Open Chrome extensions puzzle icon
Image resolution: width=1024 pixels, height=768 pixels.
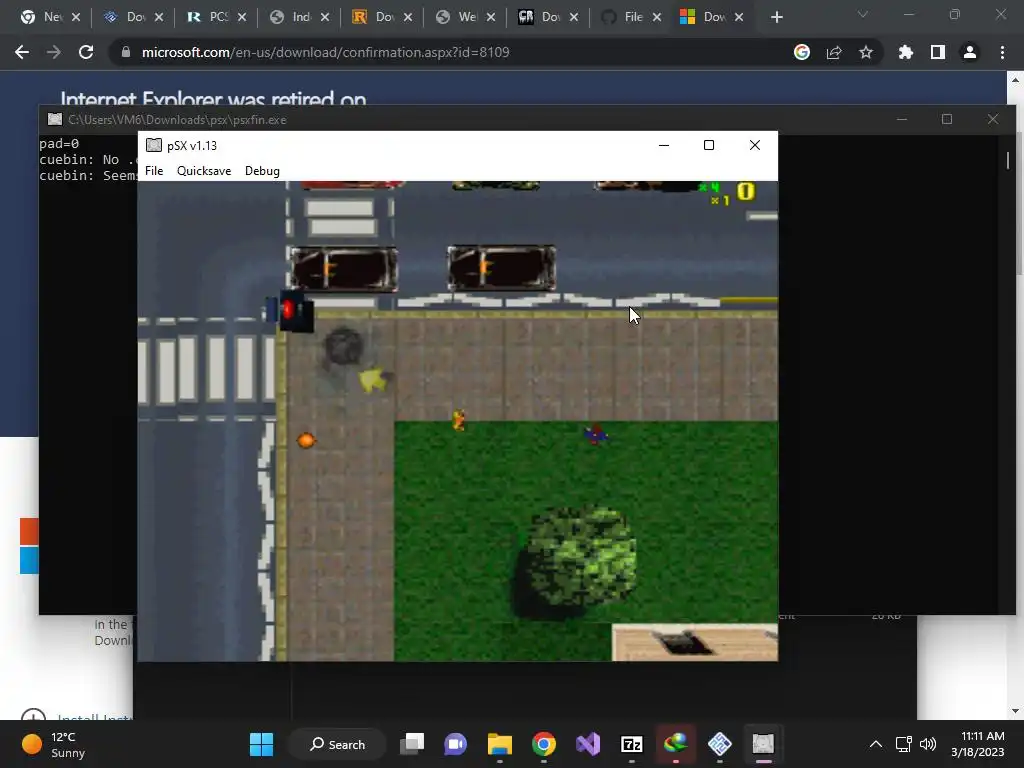pyautogui.click(x=906, y=52)
